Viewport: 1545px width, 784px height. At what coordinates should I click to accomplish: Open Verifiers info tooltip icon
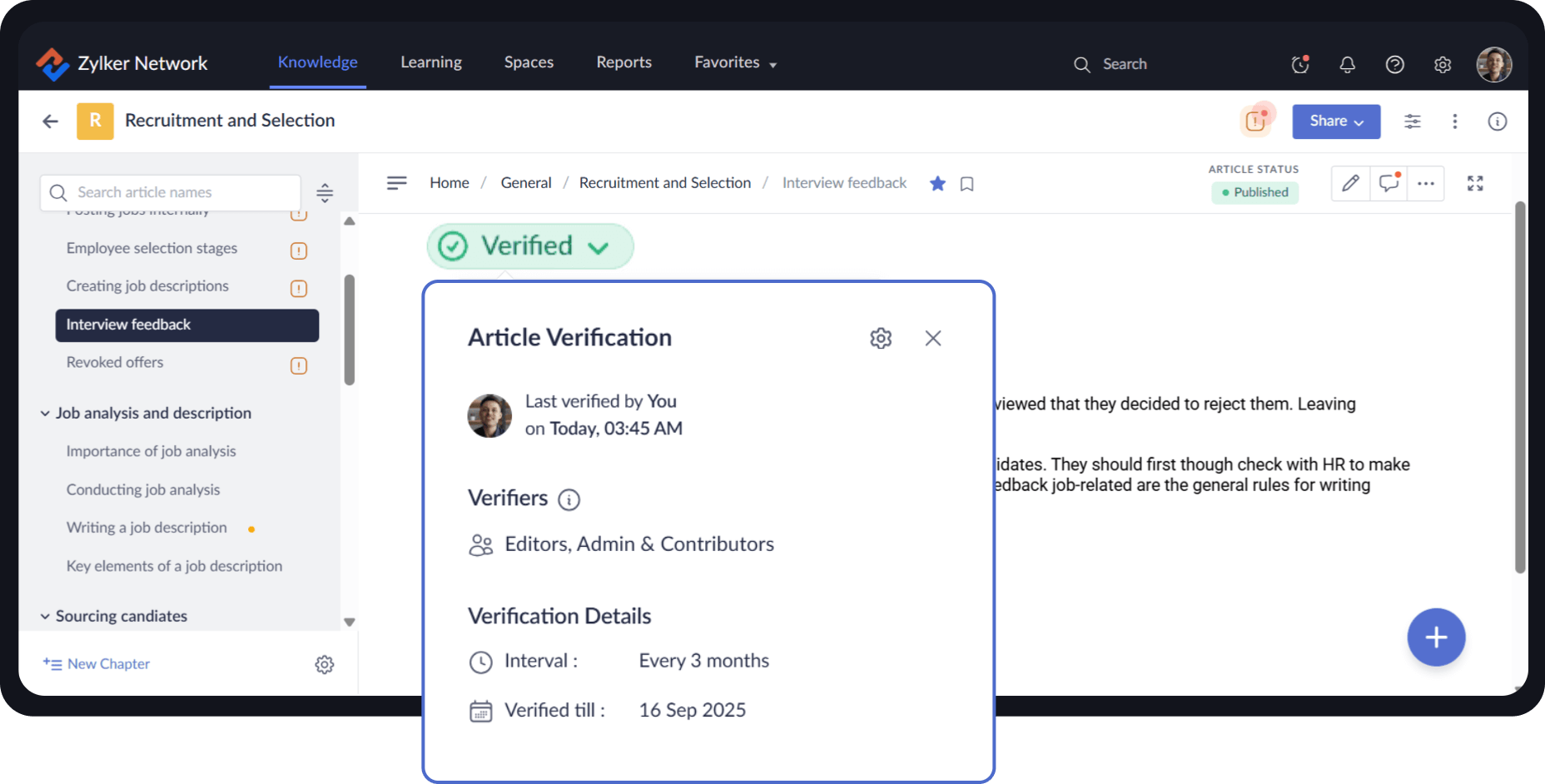click(x=569, y=499)
